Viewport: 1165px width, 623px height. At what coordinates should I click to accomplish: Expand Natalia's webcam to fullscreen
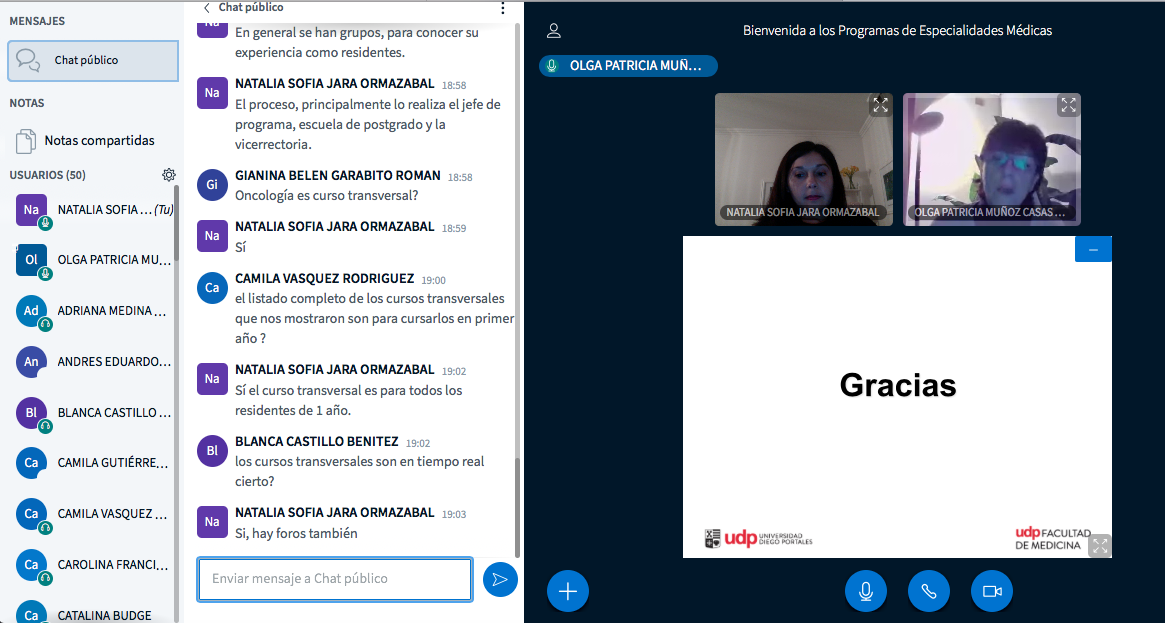tap(880, 105)
